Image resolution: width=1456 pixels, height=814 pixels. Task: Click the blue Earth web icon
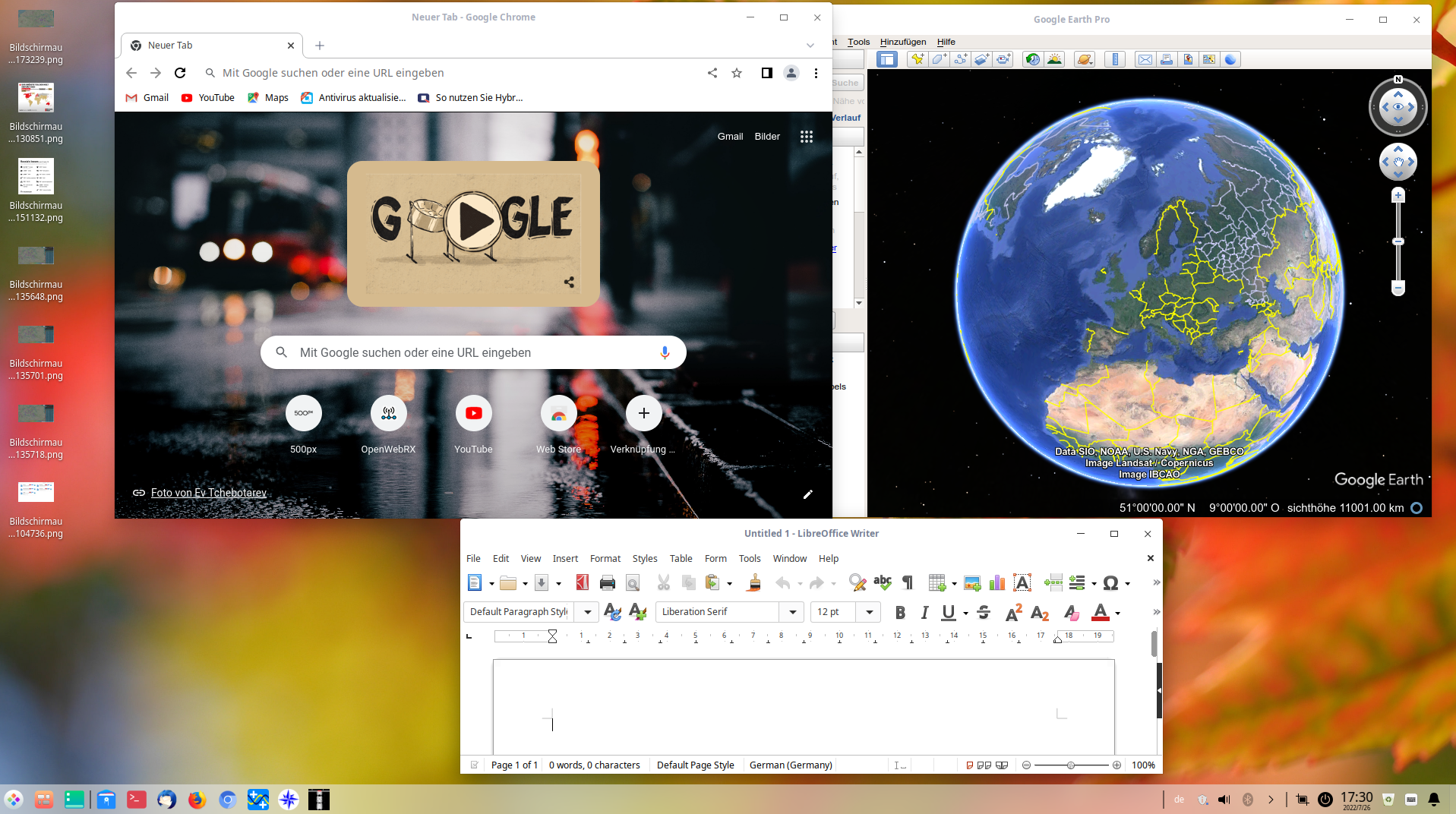tap(1230, 59)
